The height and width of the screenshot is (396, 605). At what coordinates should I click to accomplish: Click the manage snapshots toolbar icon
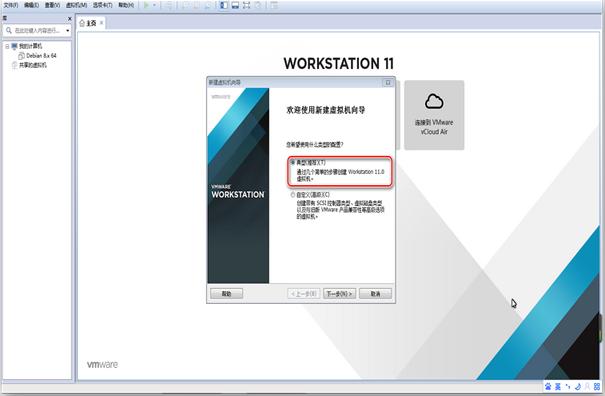tap(208, 5)
